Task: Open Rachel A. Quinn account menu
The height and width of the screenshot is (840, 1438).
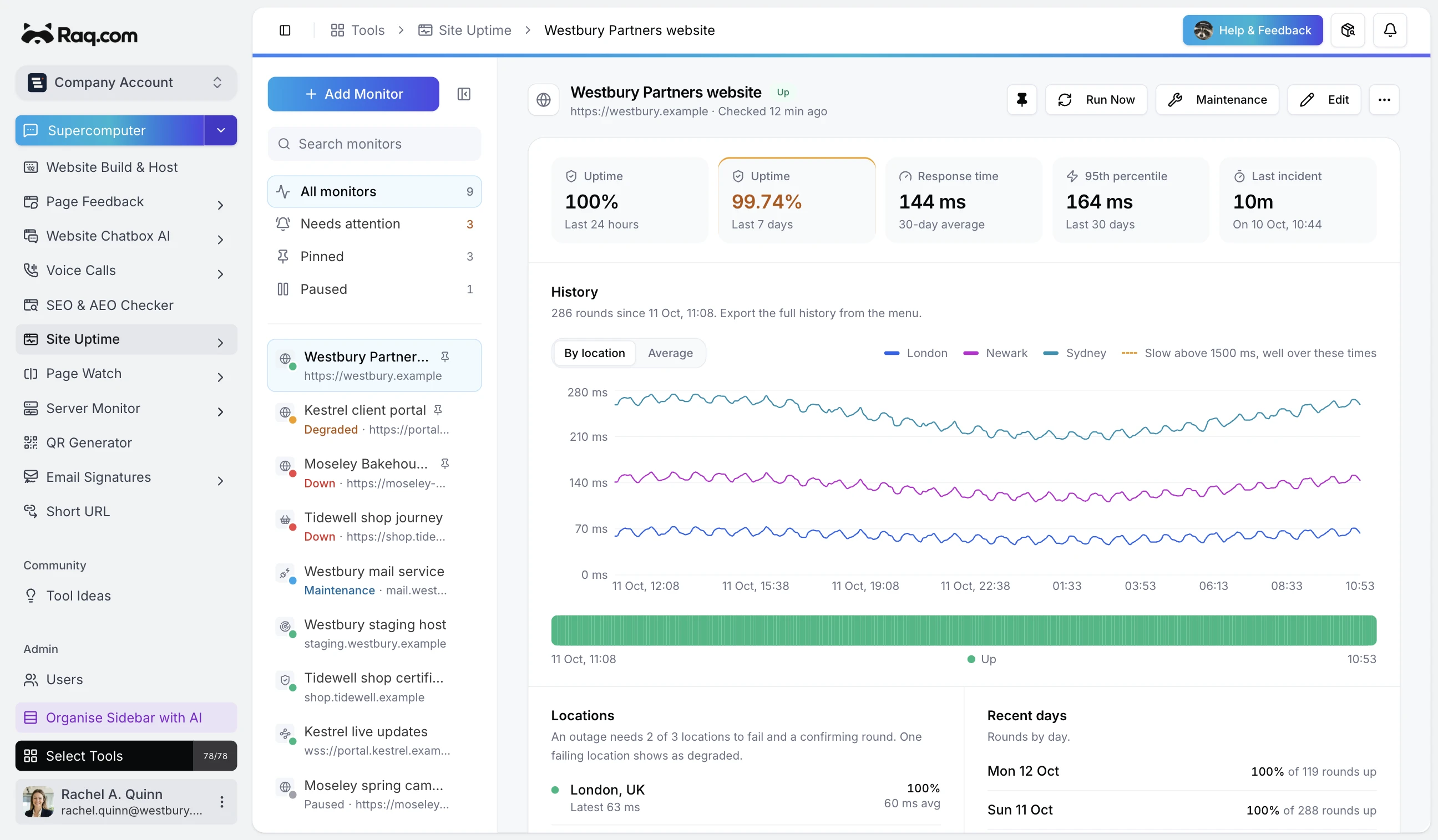Action: pyautogui.click(x=221, y=801)
